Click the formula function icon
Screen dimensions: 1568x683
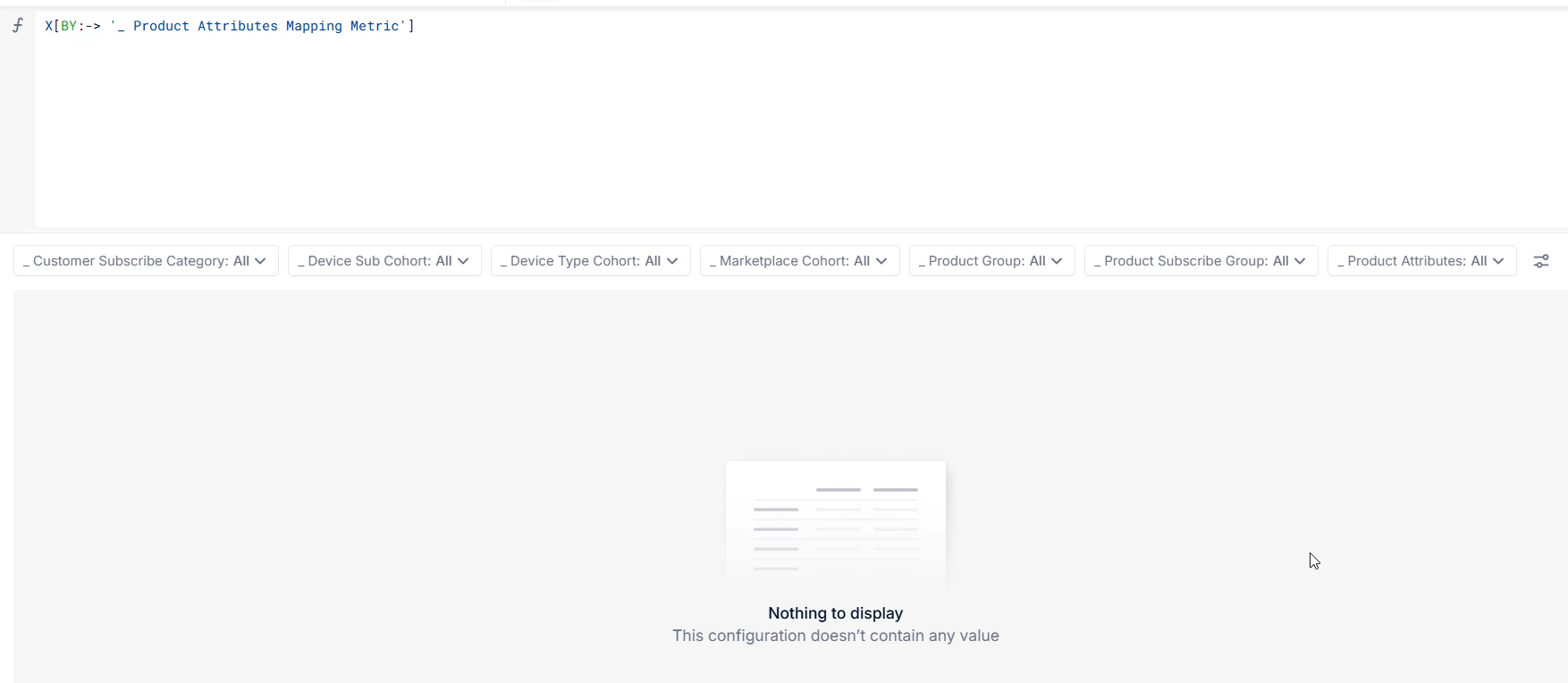pyautogui.click(x=18, y=26)
